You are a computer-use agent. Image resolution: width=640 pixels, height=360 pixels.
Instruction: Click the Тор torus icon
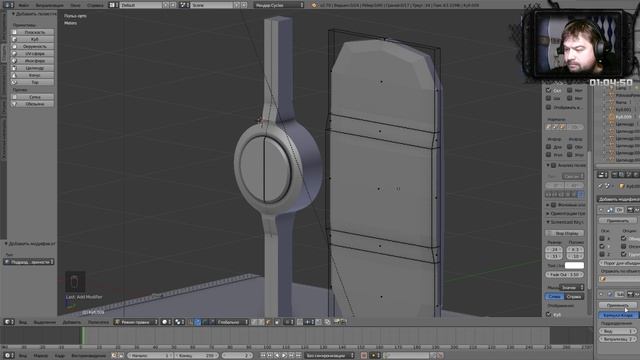[14, 82]
